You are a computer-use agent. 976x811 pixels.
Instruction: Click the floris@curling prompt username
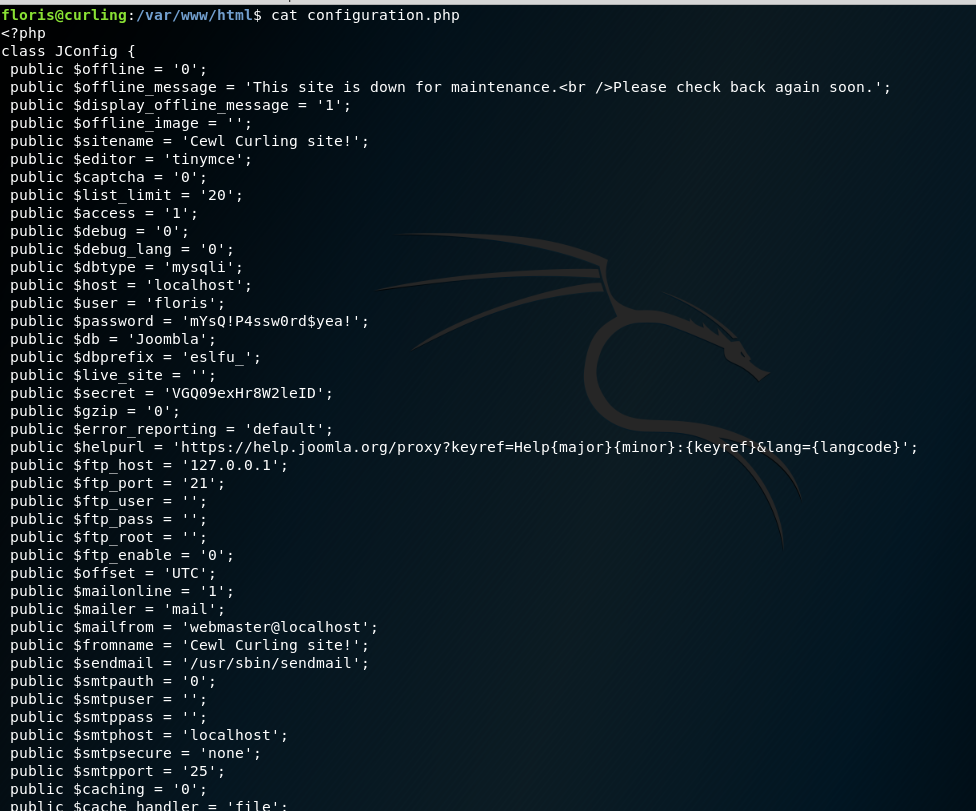tap(63, 15)
